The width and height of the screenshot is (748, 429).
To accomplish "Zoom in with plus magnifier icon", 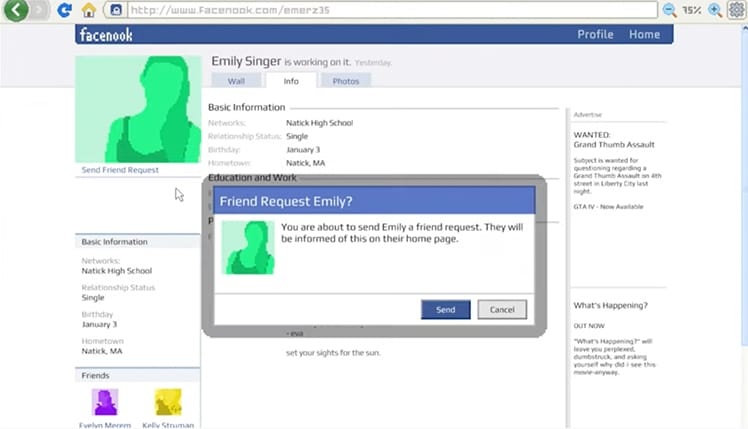I will pyautogui.click(x=715, y=10).
